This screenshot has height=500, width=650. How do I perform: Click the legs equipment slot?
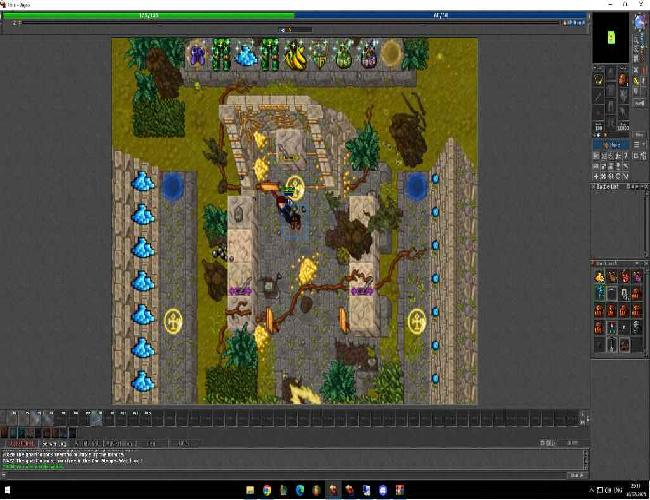pyautogui.click(x=611, y=107)
